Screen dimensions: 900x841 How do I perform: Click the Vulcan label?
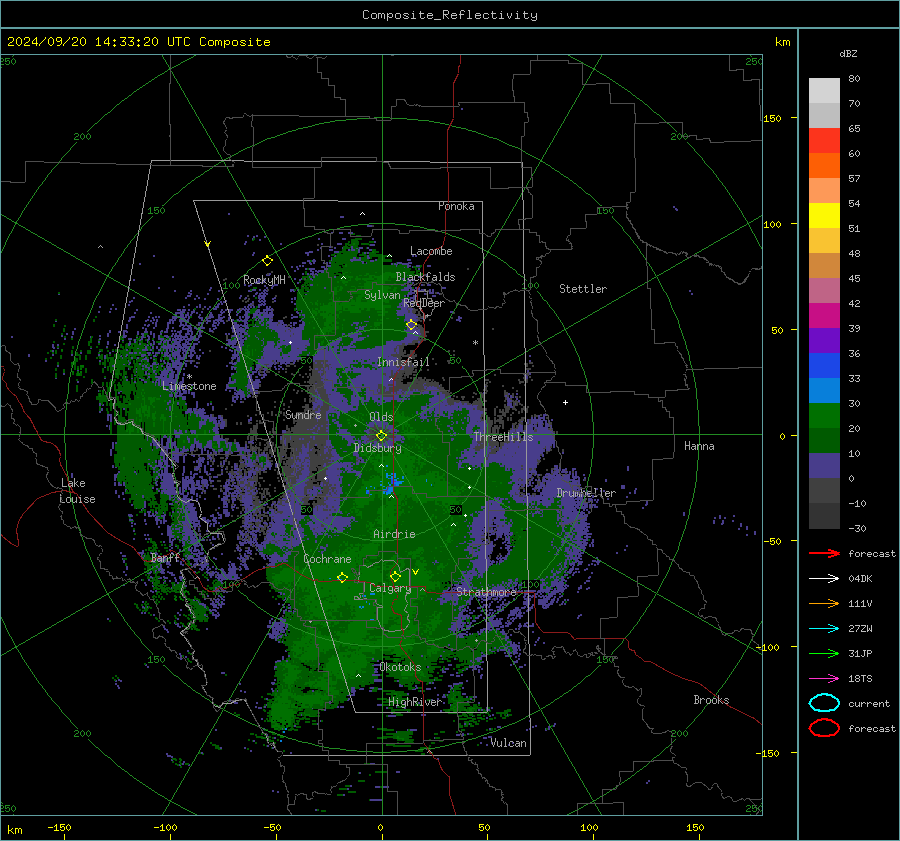(508, 743)
